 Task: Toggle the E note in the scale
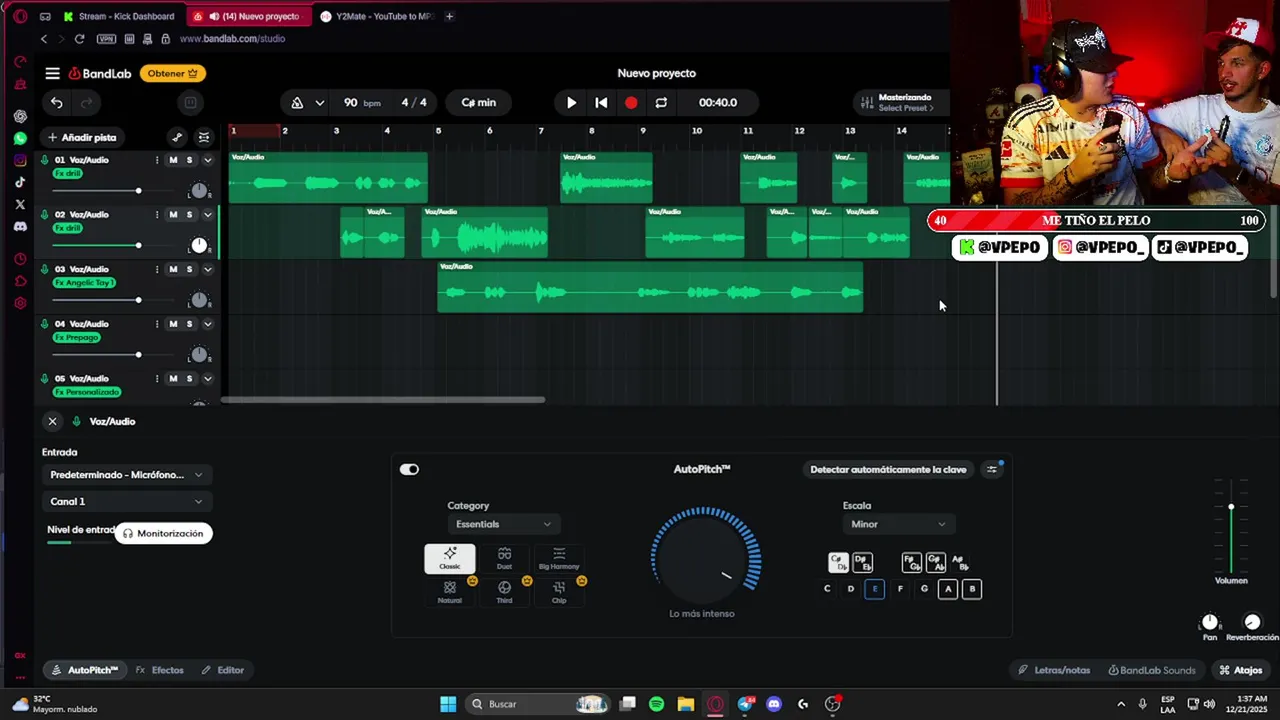[875, 589]
